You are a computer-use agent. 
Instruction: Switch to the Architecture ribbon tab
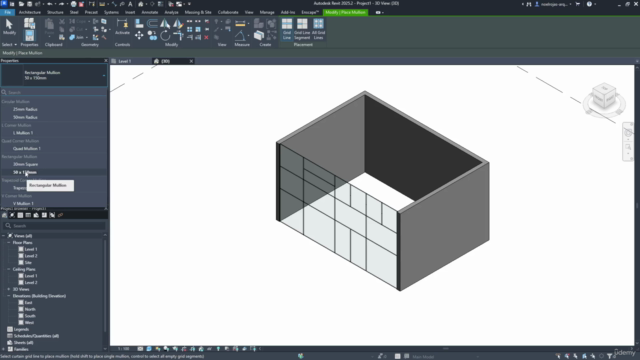(30, 12)
